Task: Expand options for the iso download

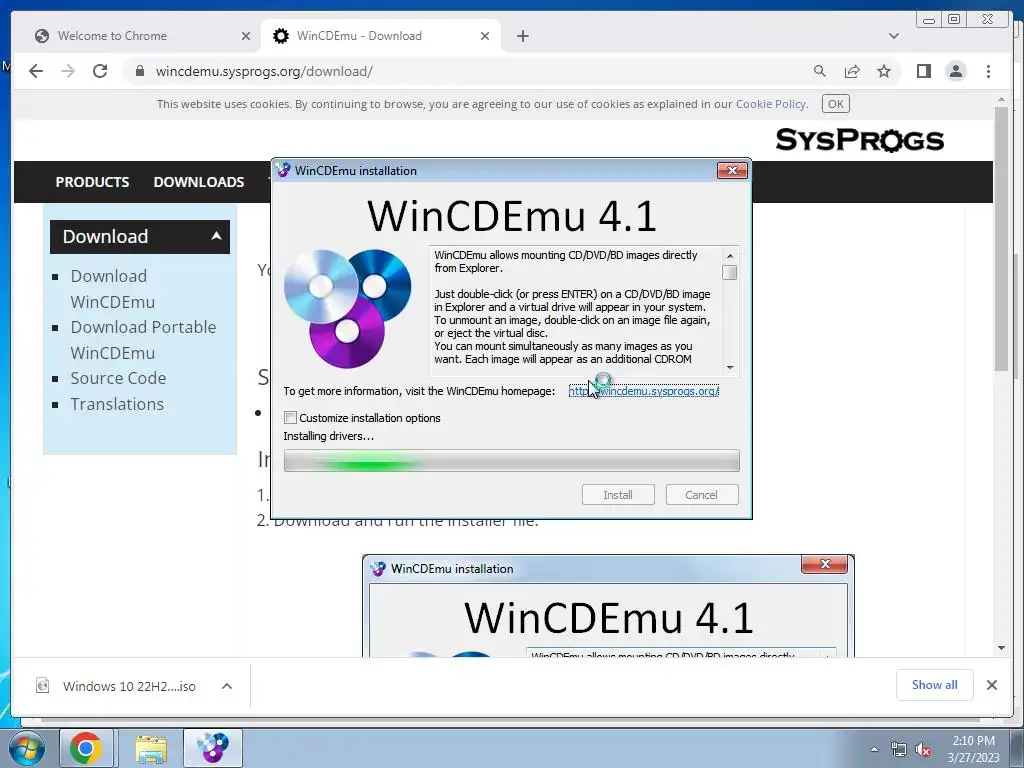Action: [x=227, y=686]
